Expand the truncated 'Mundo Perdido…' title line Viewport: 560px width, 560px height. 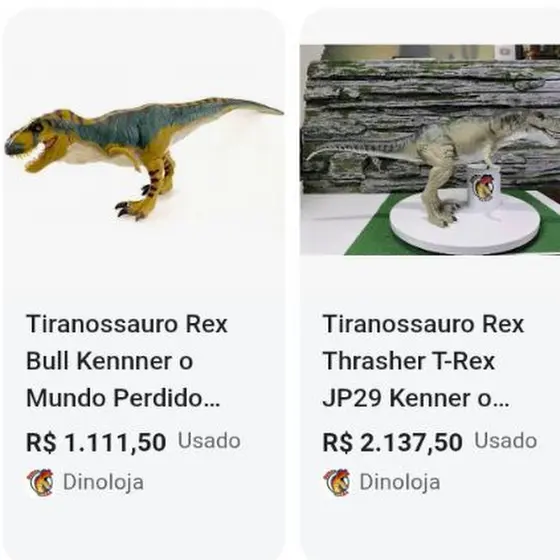[x=123, y=398]
